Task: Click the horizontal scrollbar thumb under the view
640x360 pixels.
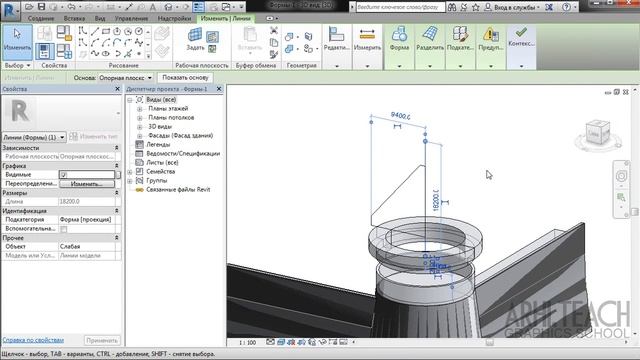Action: (x=489, y=342)
